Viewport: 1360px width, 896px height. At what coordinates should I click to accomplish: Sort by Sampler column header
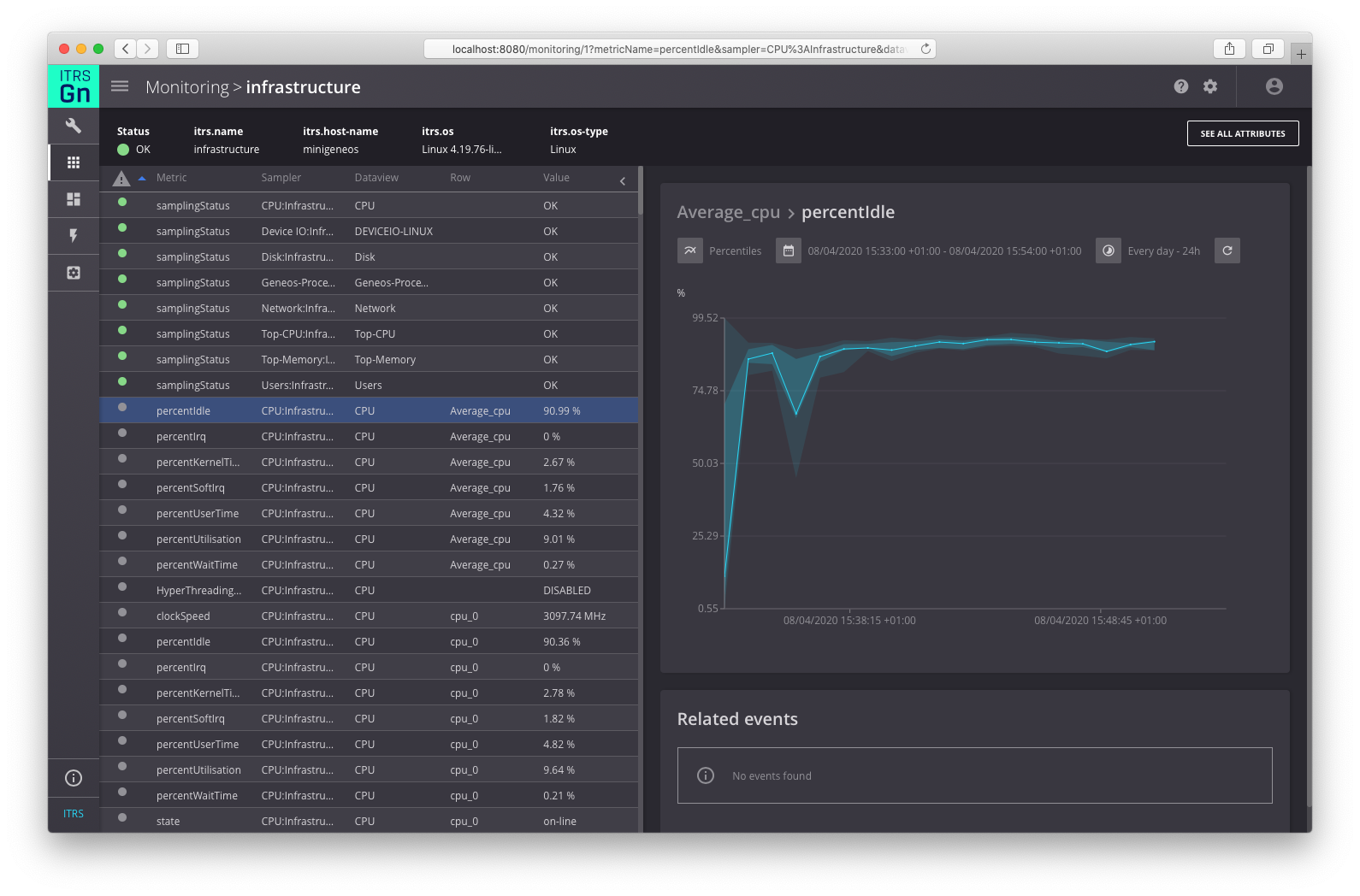(281, 178)
